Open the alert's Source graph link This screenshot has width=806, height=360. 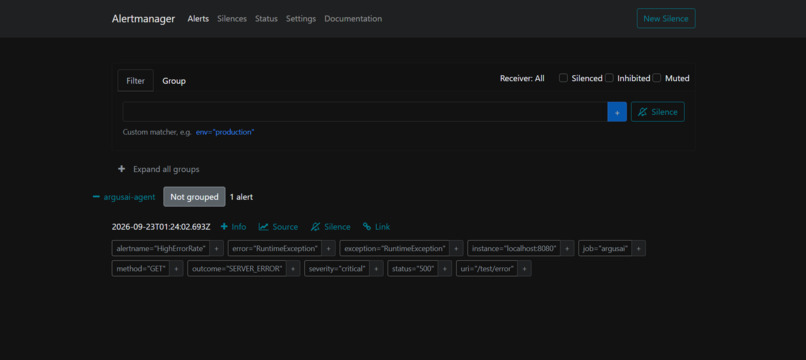[x=278, y=227]
